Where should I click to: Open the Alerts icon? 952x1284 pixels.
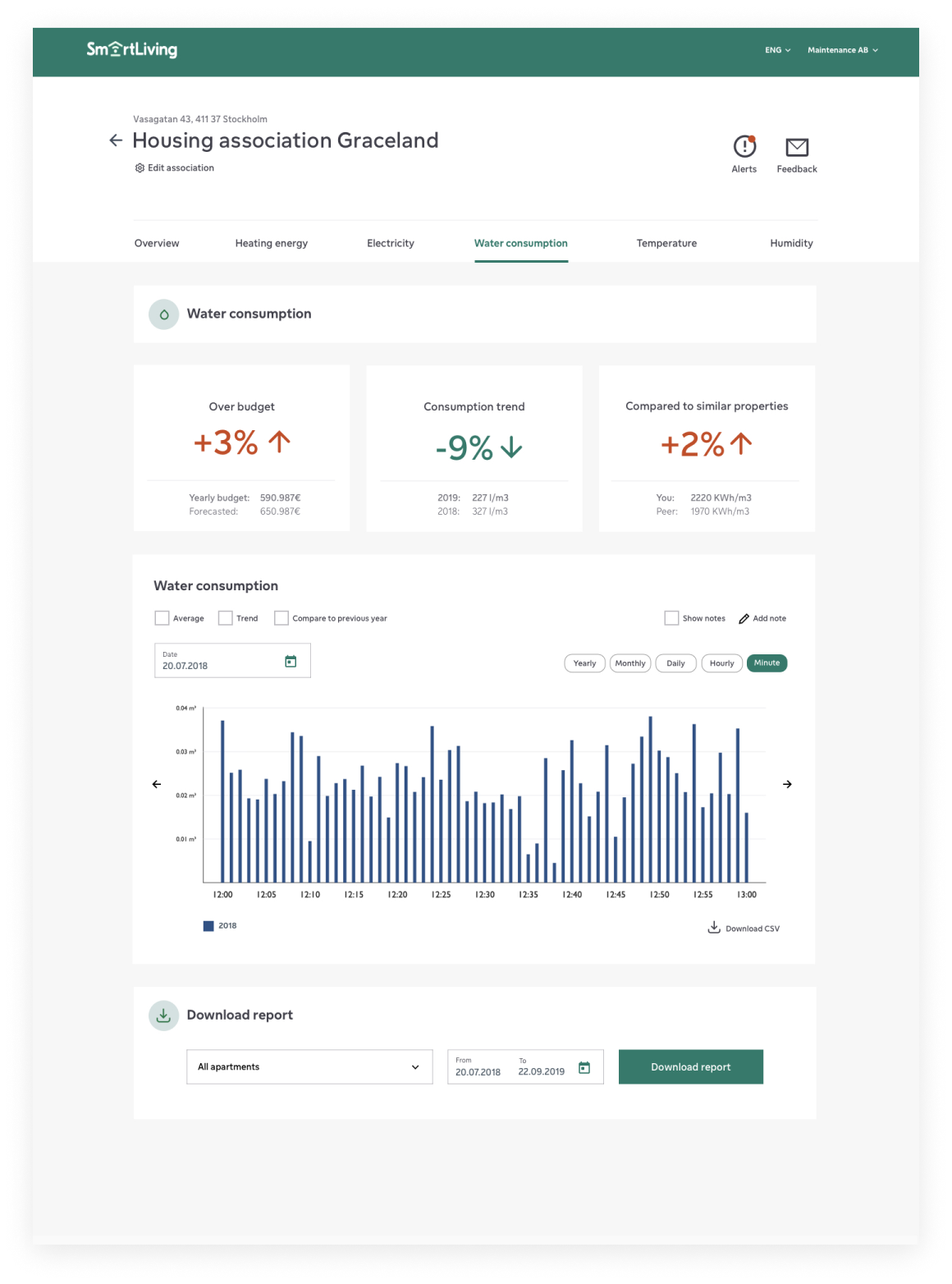tap(744, 147)
